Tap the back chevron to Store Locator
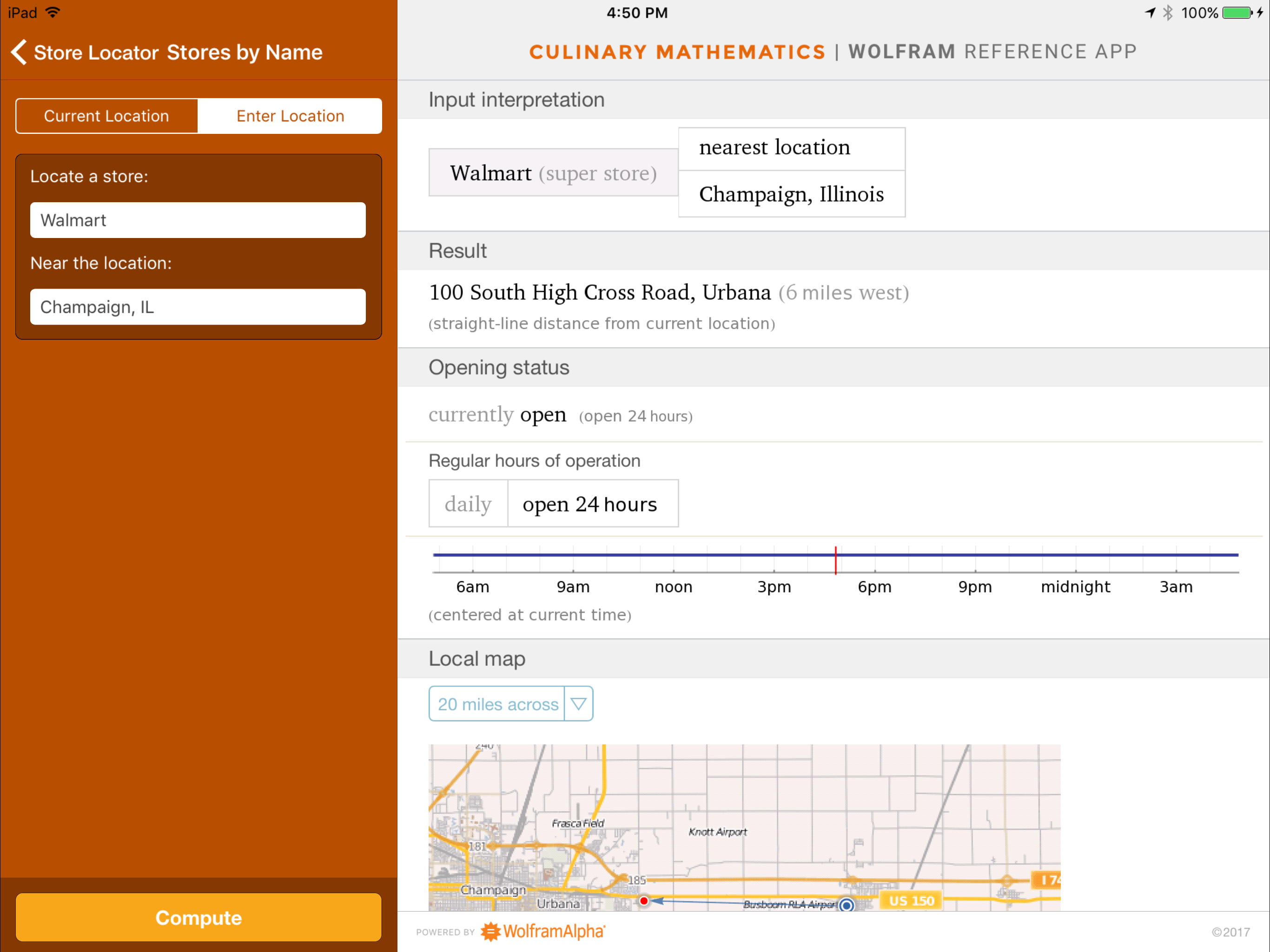Viewport: 1270px width, 952px height. click(19, 52)
